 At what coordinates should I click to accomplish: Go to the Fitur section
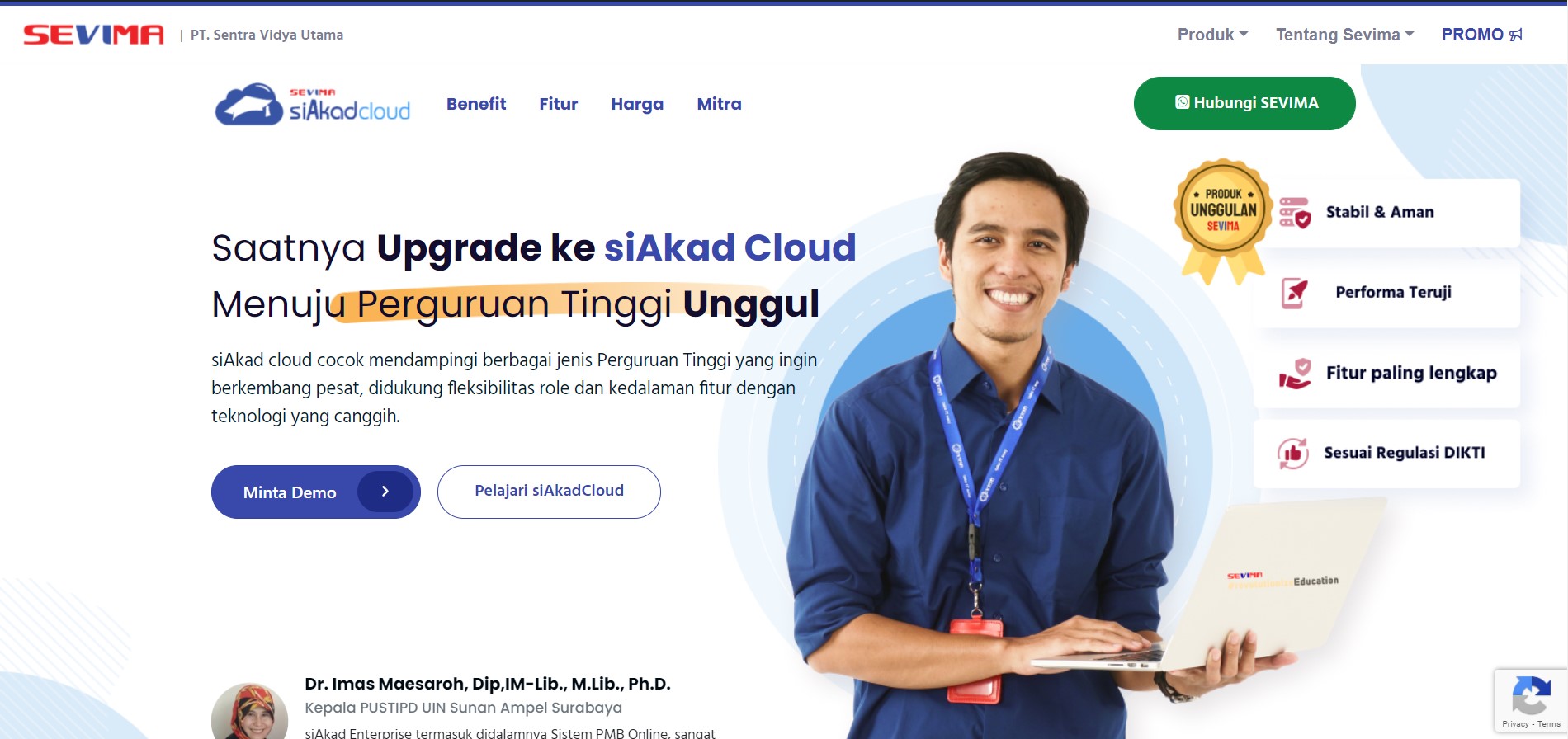click(559, 104)
